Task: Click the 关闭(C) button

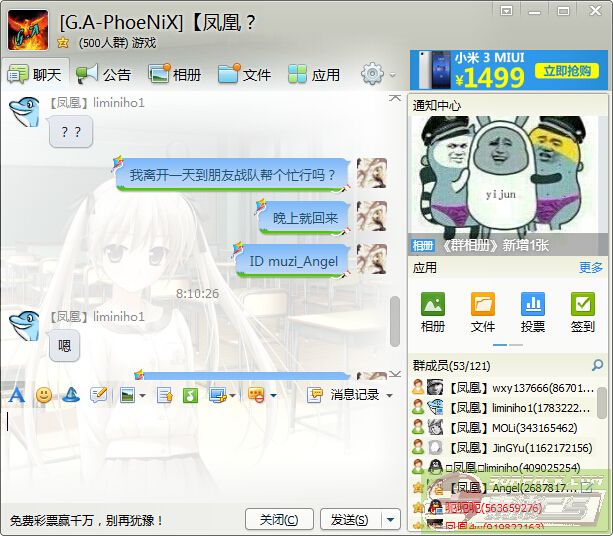Action: click(278, 520)
